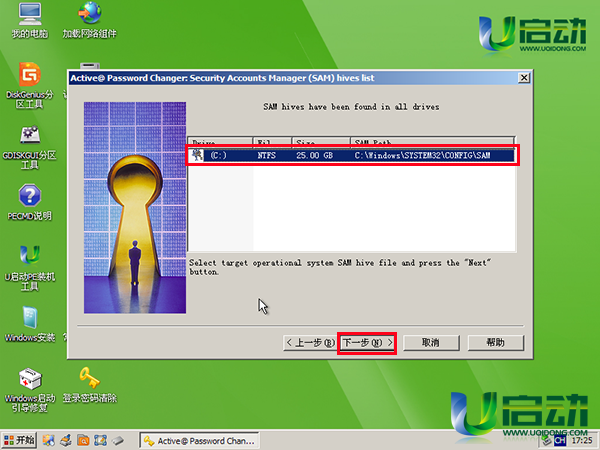Select the C: drive SAM hive row

(x=352, y=155)
